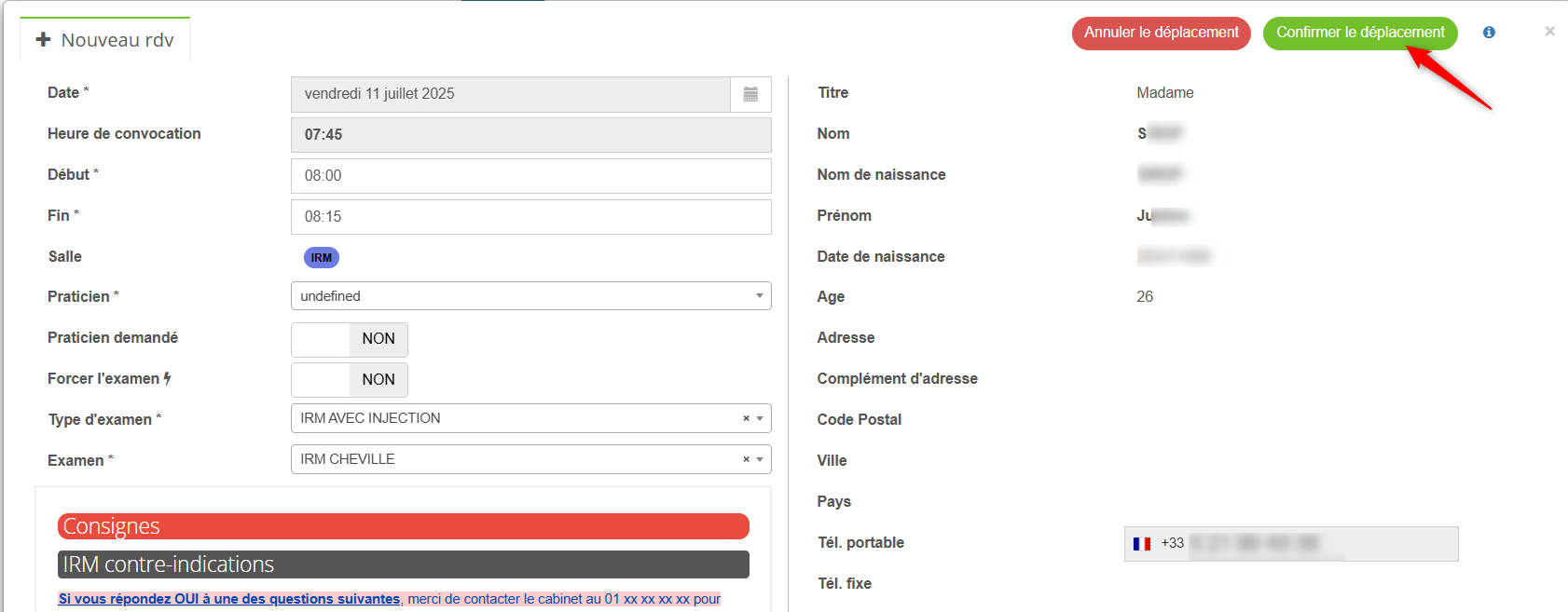1568x612 pixels.
Task: Clear the IRM AVEC INJECTION selection
Action: coord(746,418)
